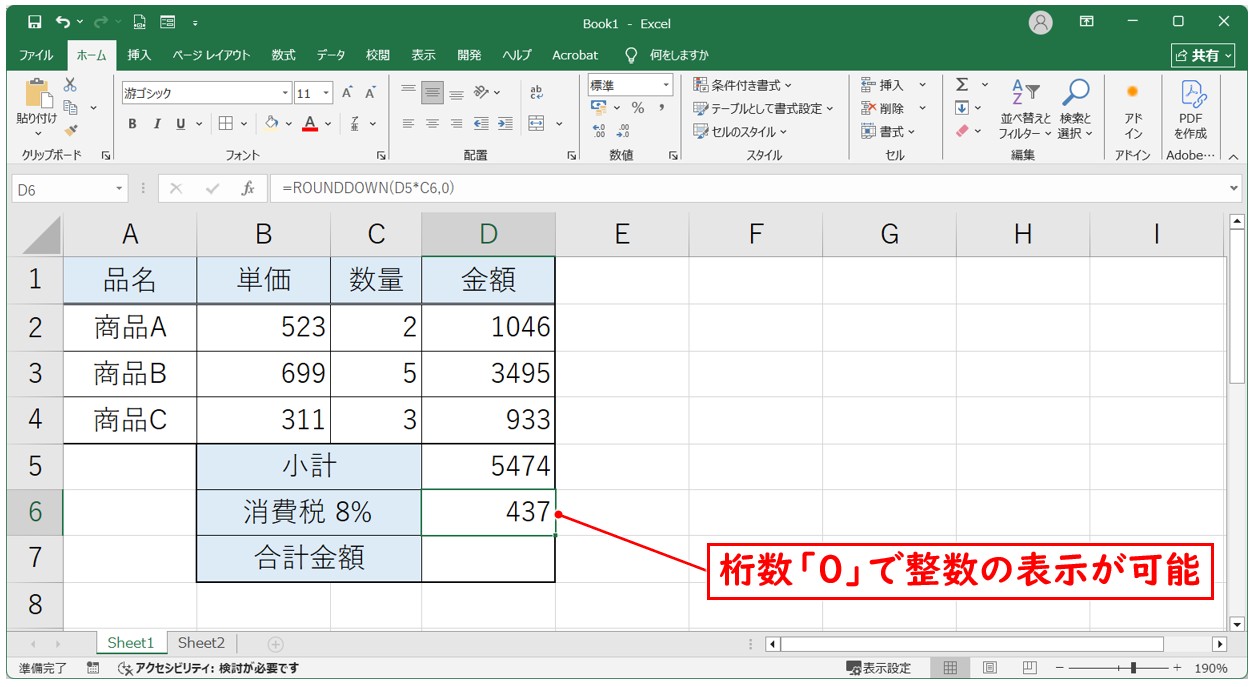Align text to the right
Screen dimensions: 1254x687
click(456, 124)
